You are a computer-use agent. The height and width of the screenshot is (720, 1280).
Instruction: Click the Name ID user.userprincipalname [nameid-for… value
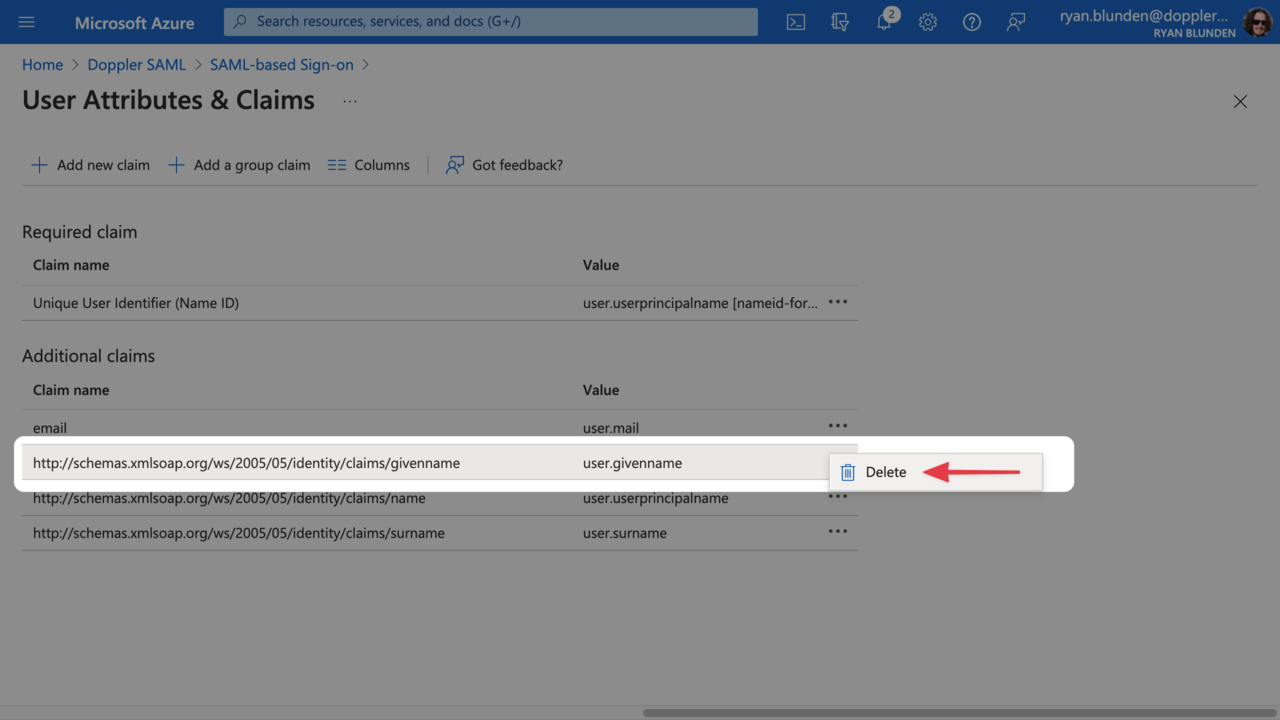[701, 303]
